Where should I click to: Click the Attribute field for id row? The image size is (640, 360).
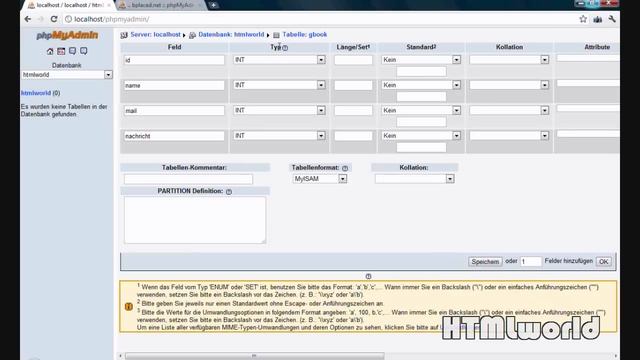click(x=588, y=58)
